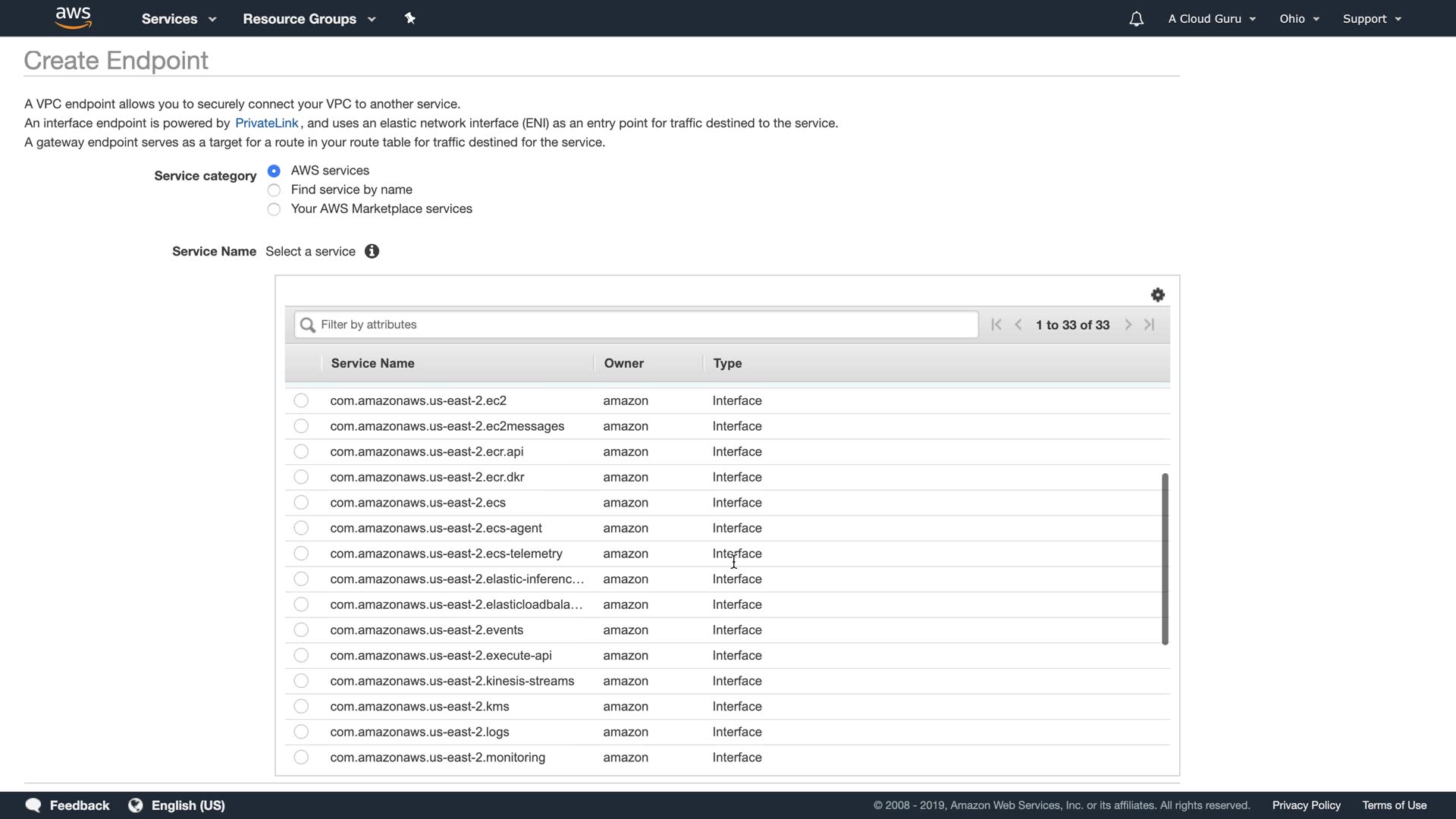Viewport: 1456px width, 819px height.
Task: Click Service Name info icon
Action: (372, 252)
